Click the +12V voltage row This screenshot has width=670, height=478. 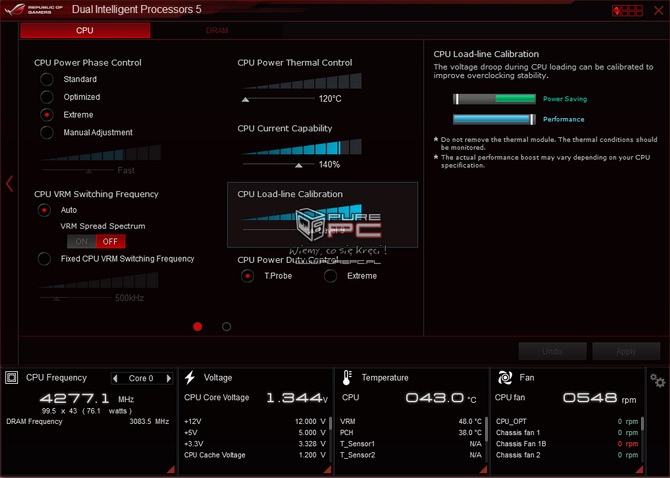(x=255, y=422)
